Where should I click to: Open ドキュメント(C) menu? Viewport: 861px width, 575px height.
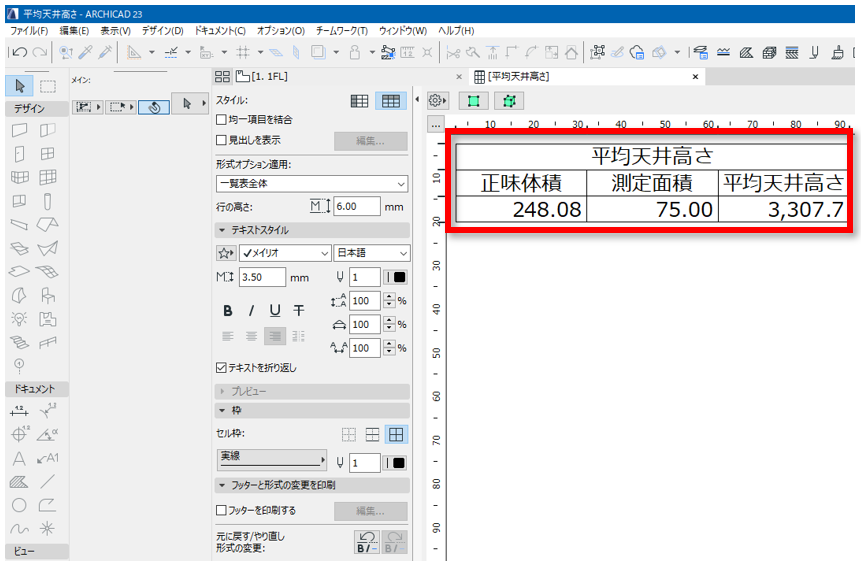coord(220,31)
